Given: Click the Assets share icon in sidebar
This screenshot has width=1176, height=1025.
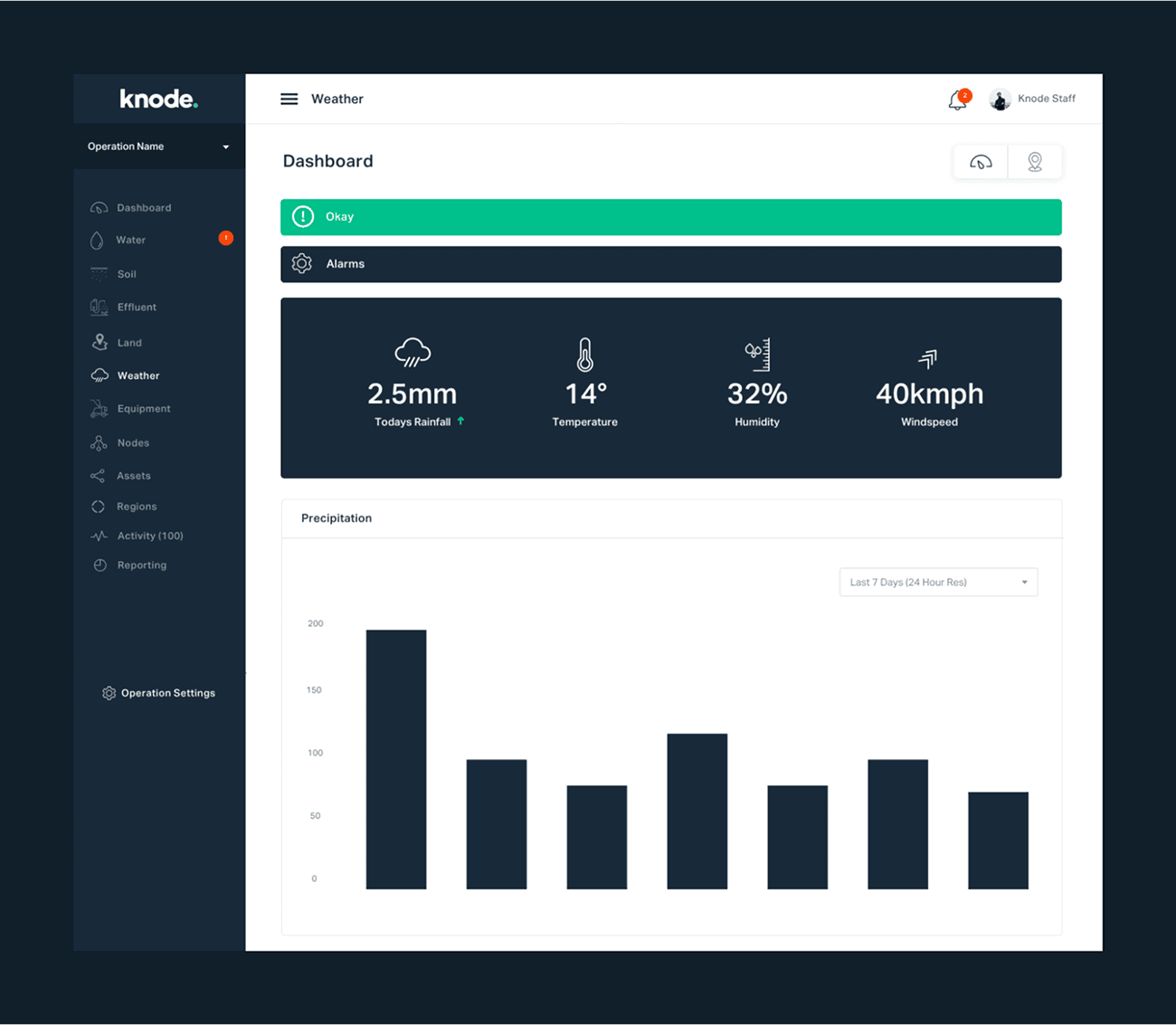Looking at the screenshot, I should coord(98,475).
